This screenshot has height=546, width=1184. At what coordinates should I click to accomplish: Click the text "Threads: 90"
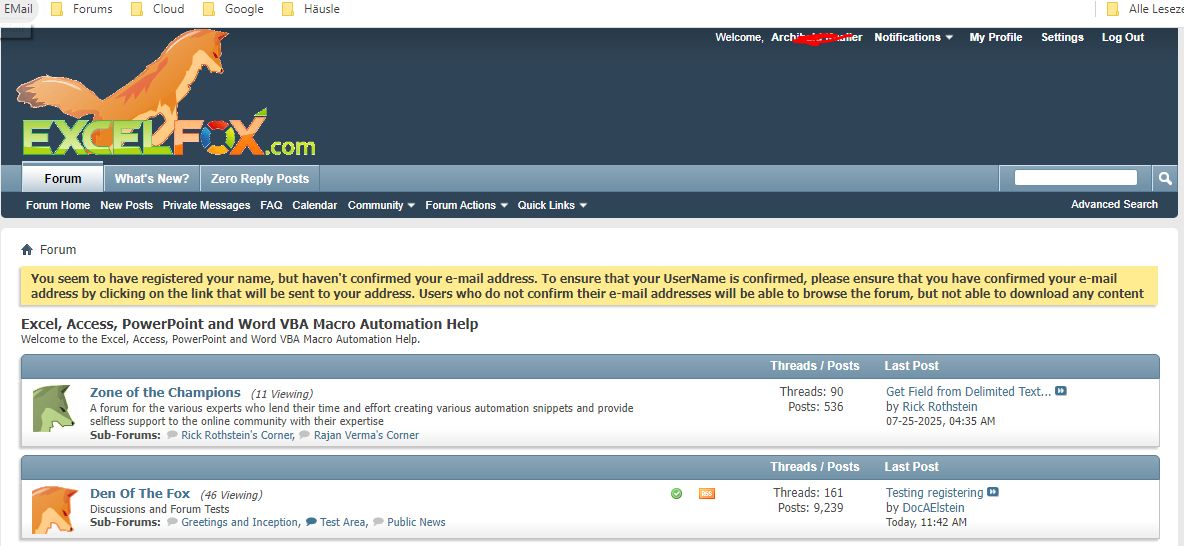[812, 392]
